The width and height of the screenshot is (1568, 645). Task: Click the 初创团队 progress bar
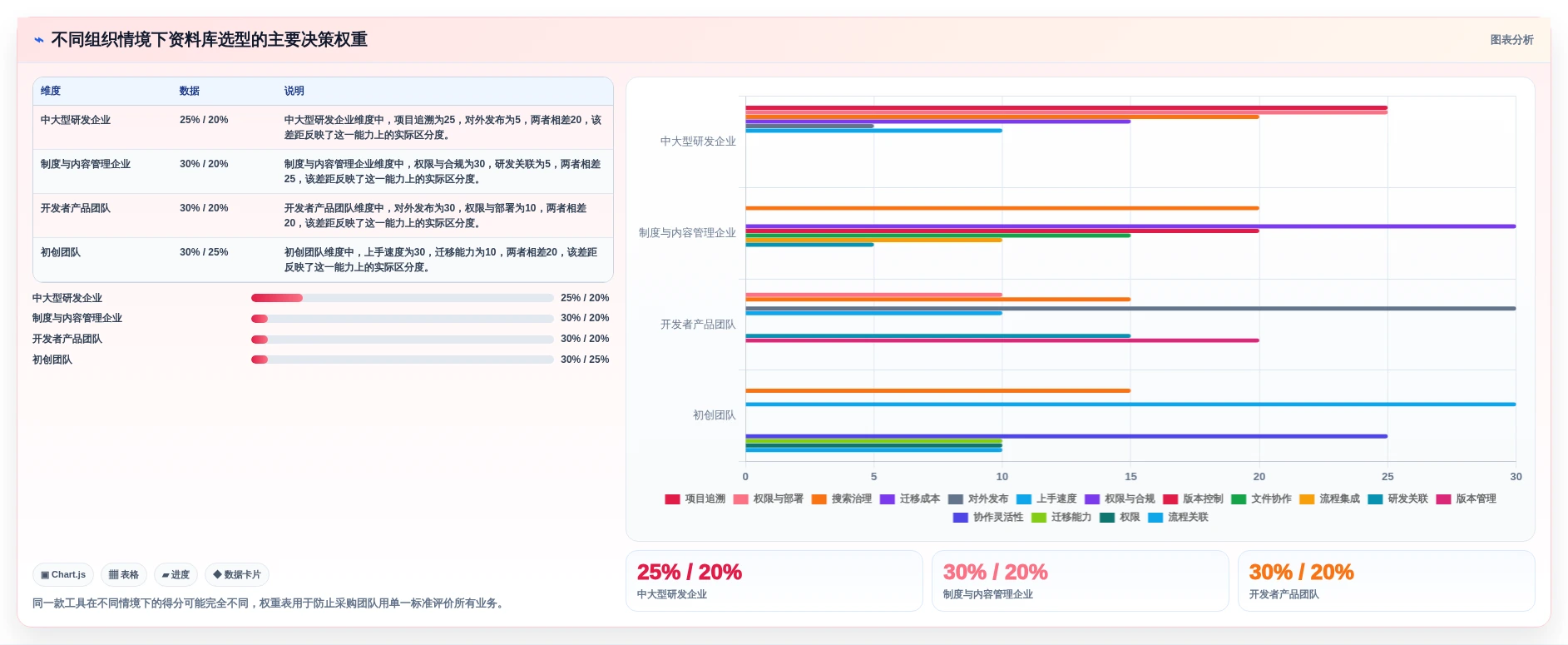pos(403,360)
